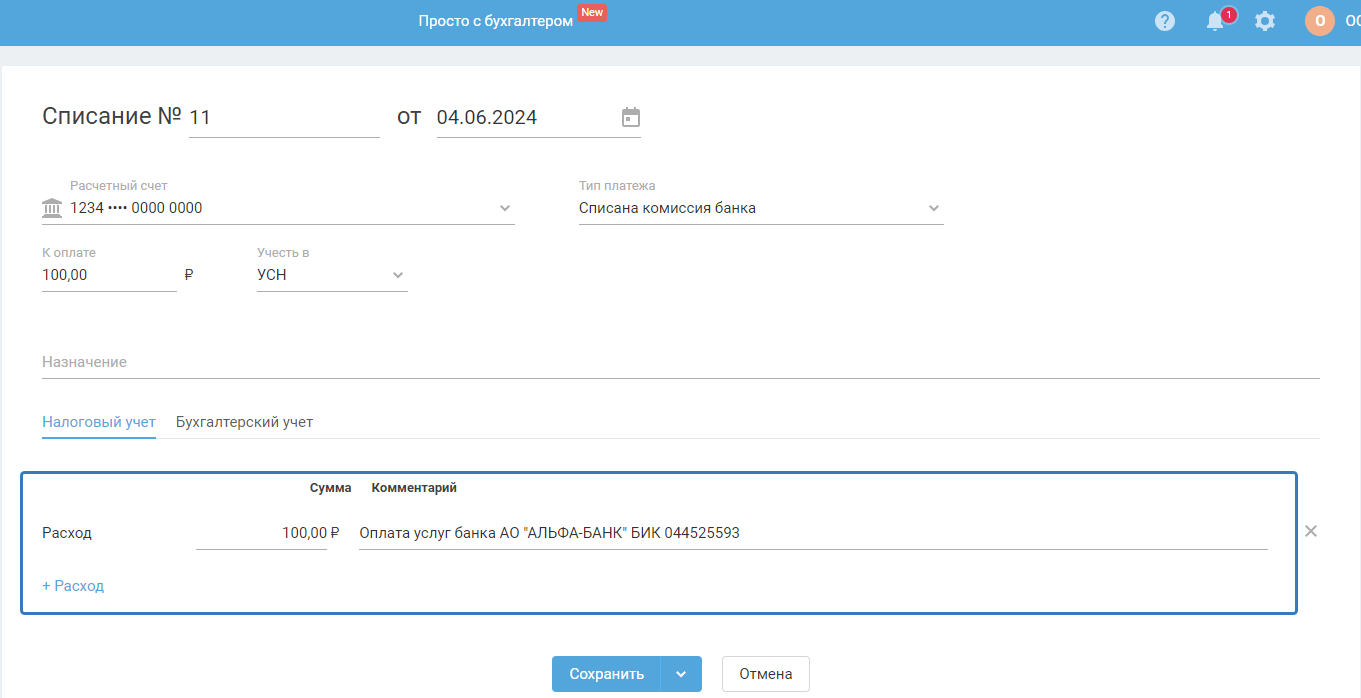Click the 'Отмена' button
This screenshot has width=1361, height=698.
point(766,674)
